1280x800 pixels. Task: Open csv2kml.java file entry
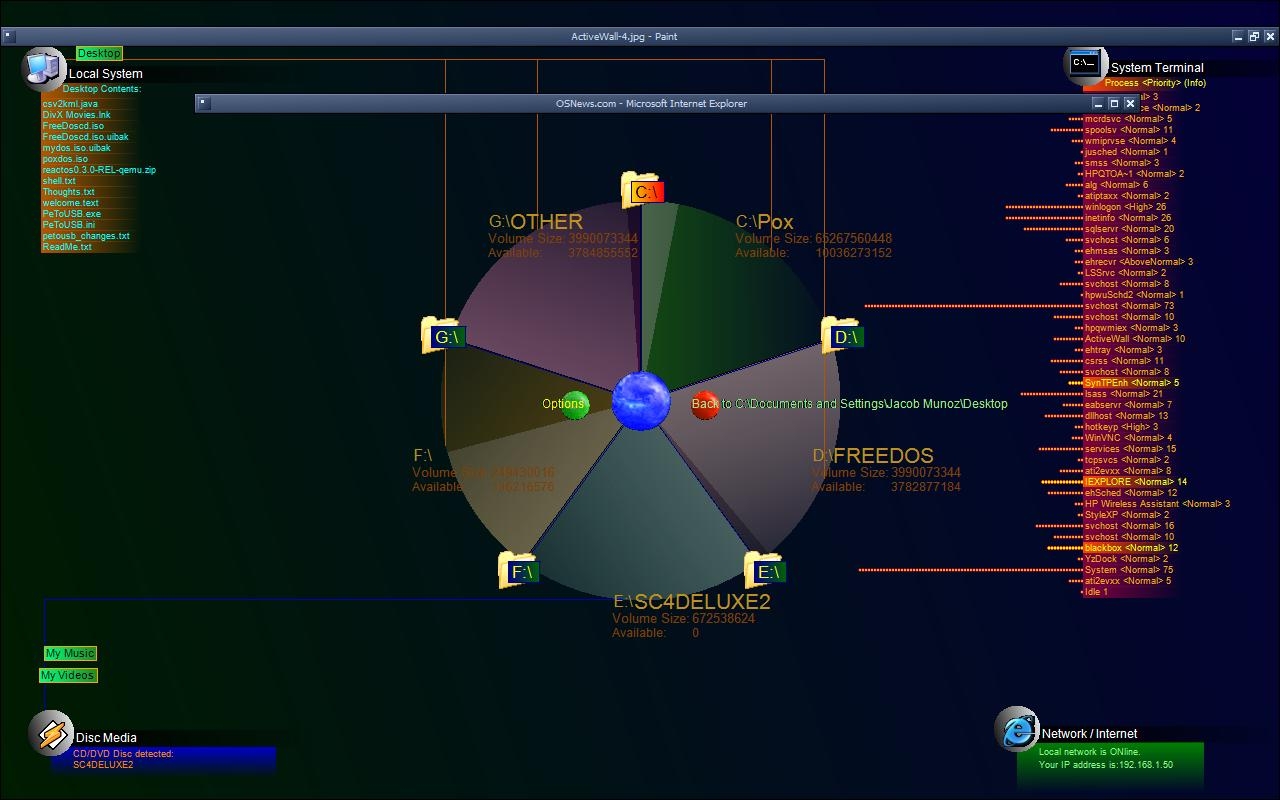click(70, 104)
